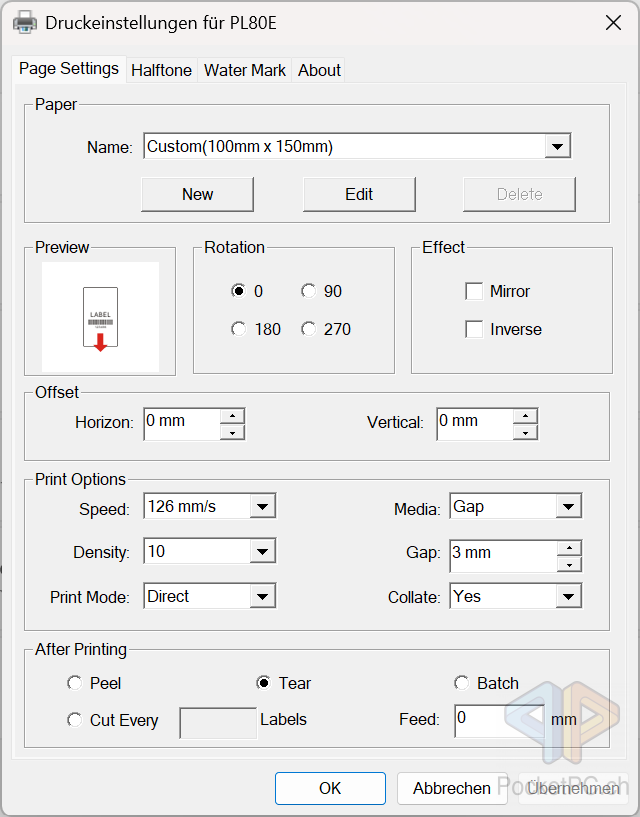Screen dimensions: 640x817
Task: Decrease vertical offset with down arrow
Action: 525,432
